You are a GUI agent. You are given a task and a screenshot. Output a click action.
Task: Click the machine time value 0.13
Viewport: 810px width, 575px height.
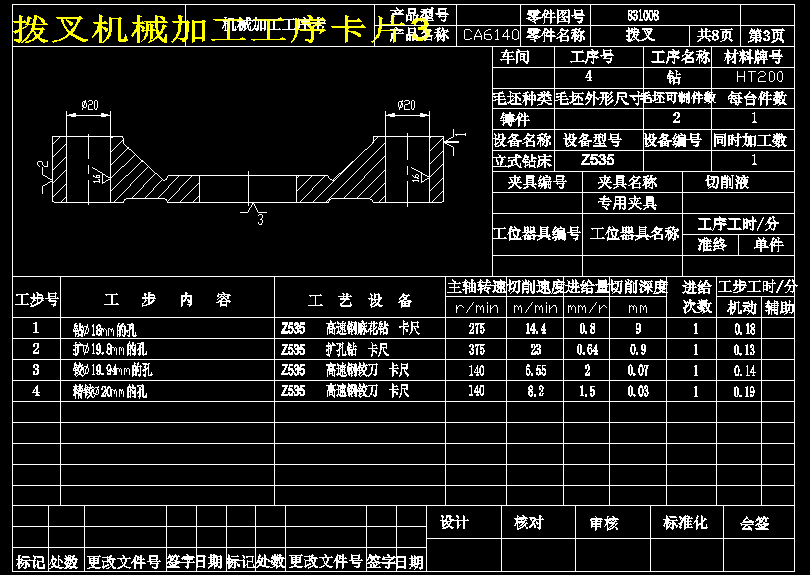pyautogui.click(x=744, y=350)
